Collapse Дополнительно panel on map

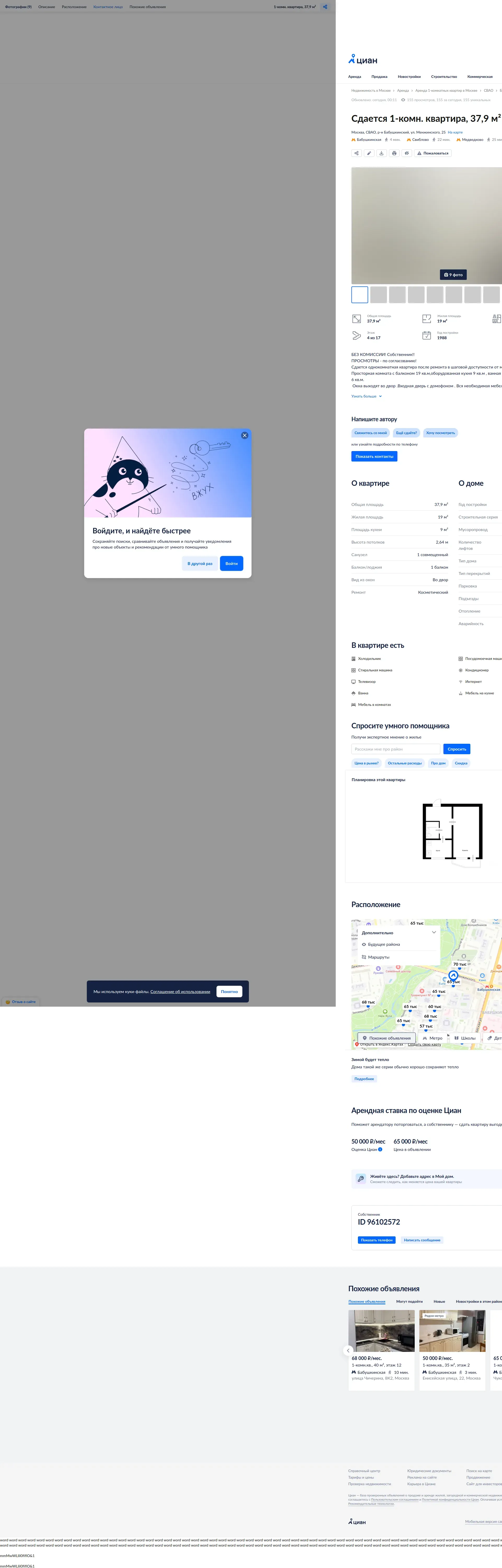point(434,932)
